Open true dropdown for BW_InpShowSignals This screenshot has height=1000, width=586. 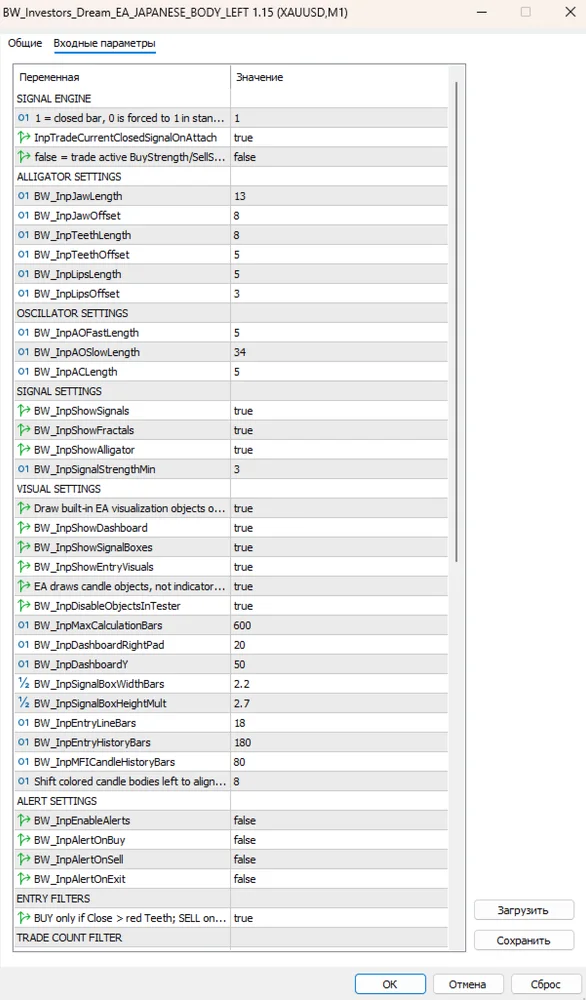(339, 411)
